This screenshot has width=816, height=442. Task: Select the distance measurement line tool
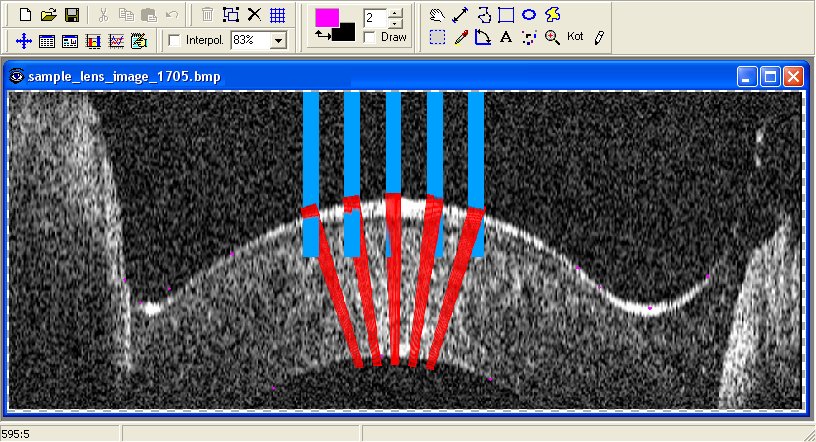[460, 15]
